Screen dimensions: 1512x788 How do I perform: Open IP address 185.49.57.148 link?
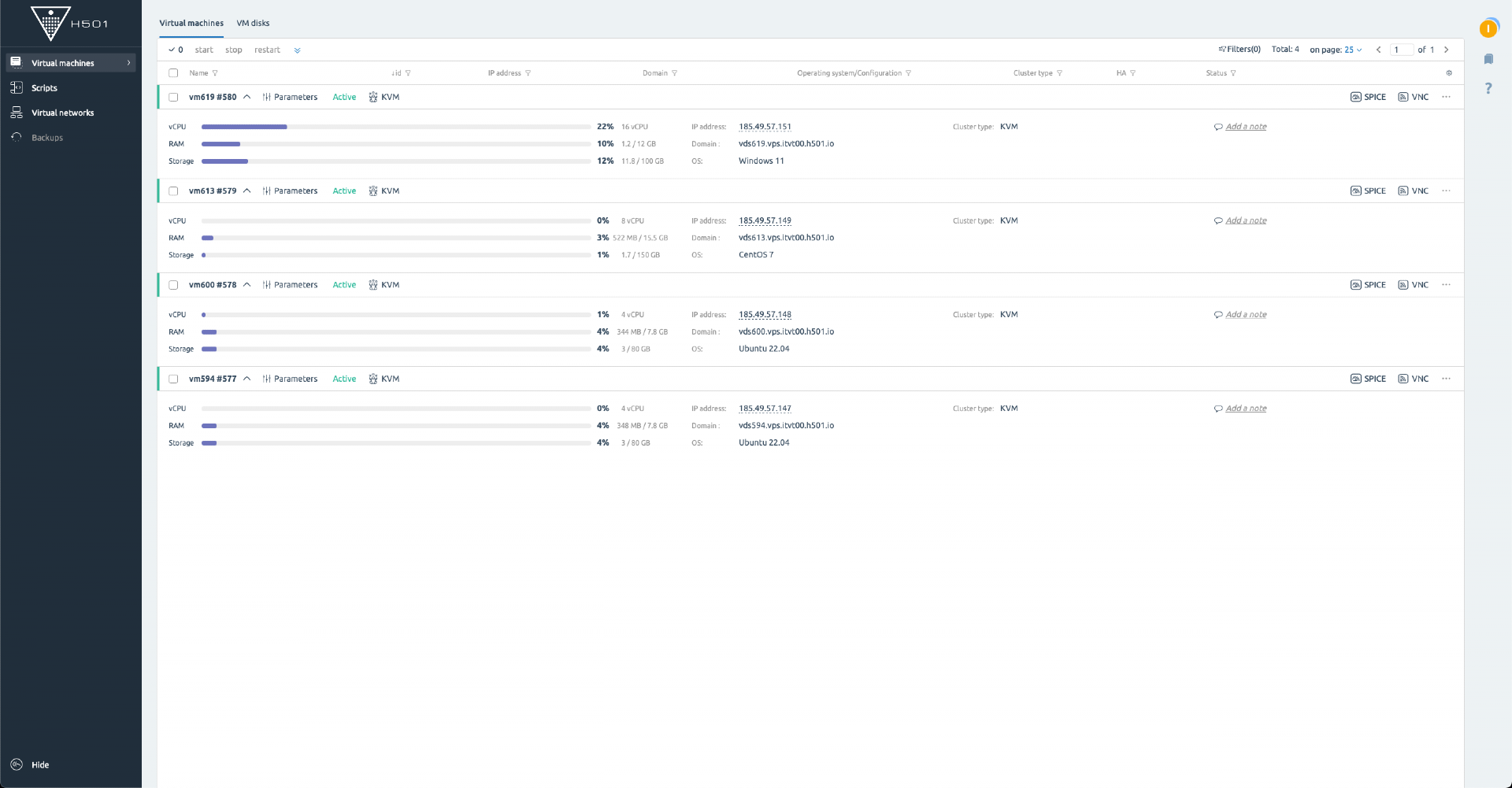pyautogui.click(x=765, y=315)
